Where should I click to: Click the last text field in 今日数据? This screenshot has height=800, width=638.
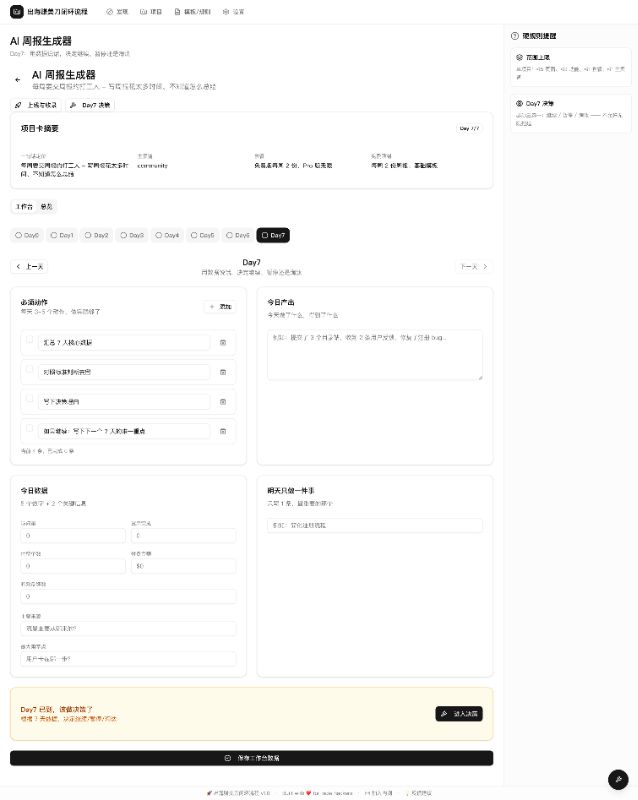coord(129,659)
